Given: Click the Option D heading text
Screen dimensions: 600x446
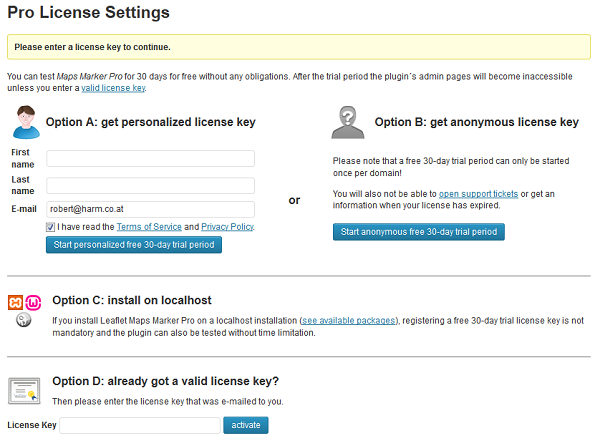Looking at the screenshot, I should point(165,381).
